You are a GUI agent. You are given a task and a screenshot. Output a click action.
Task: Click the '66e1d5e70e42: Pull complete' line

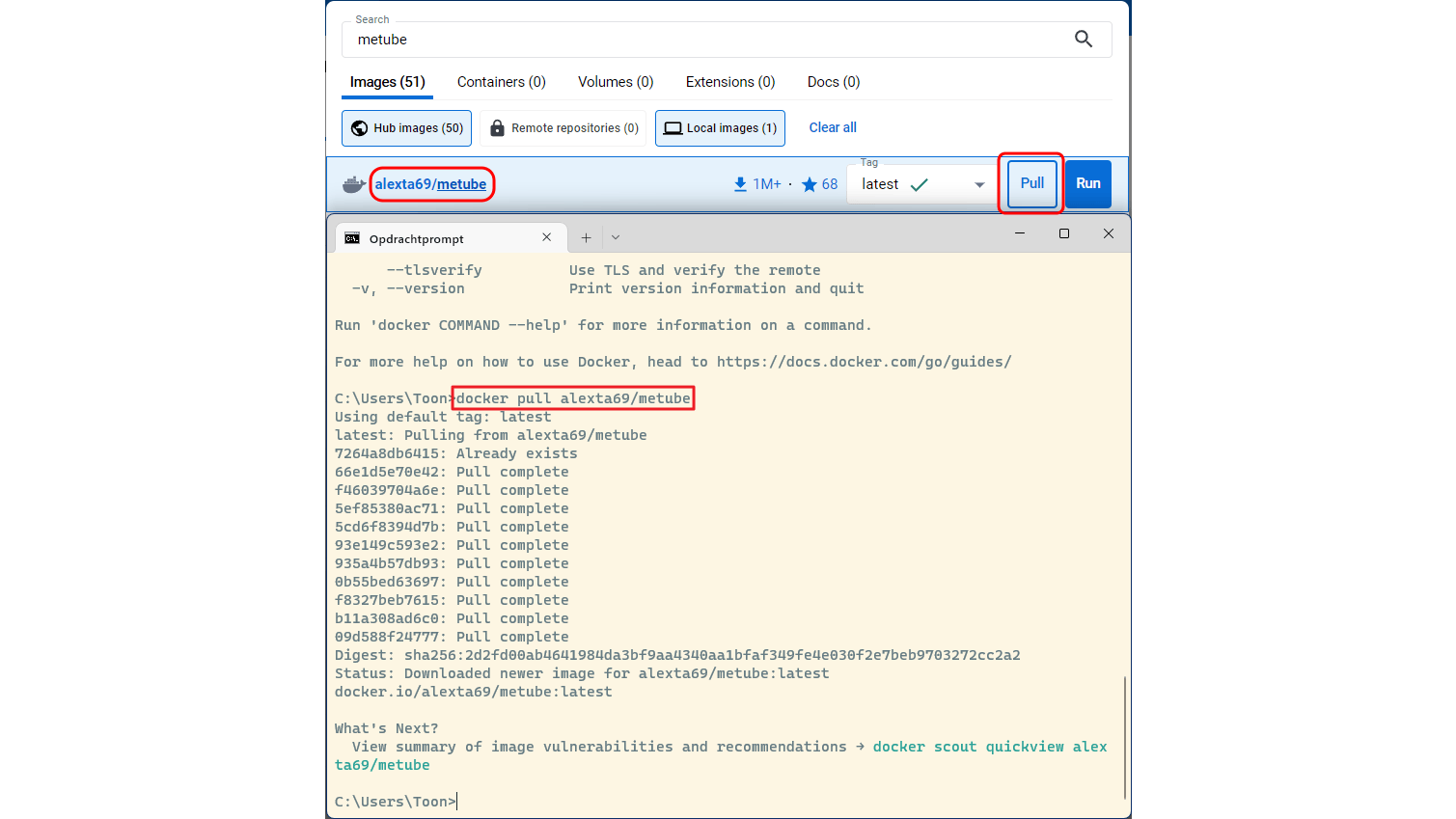coord(452,472)
